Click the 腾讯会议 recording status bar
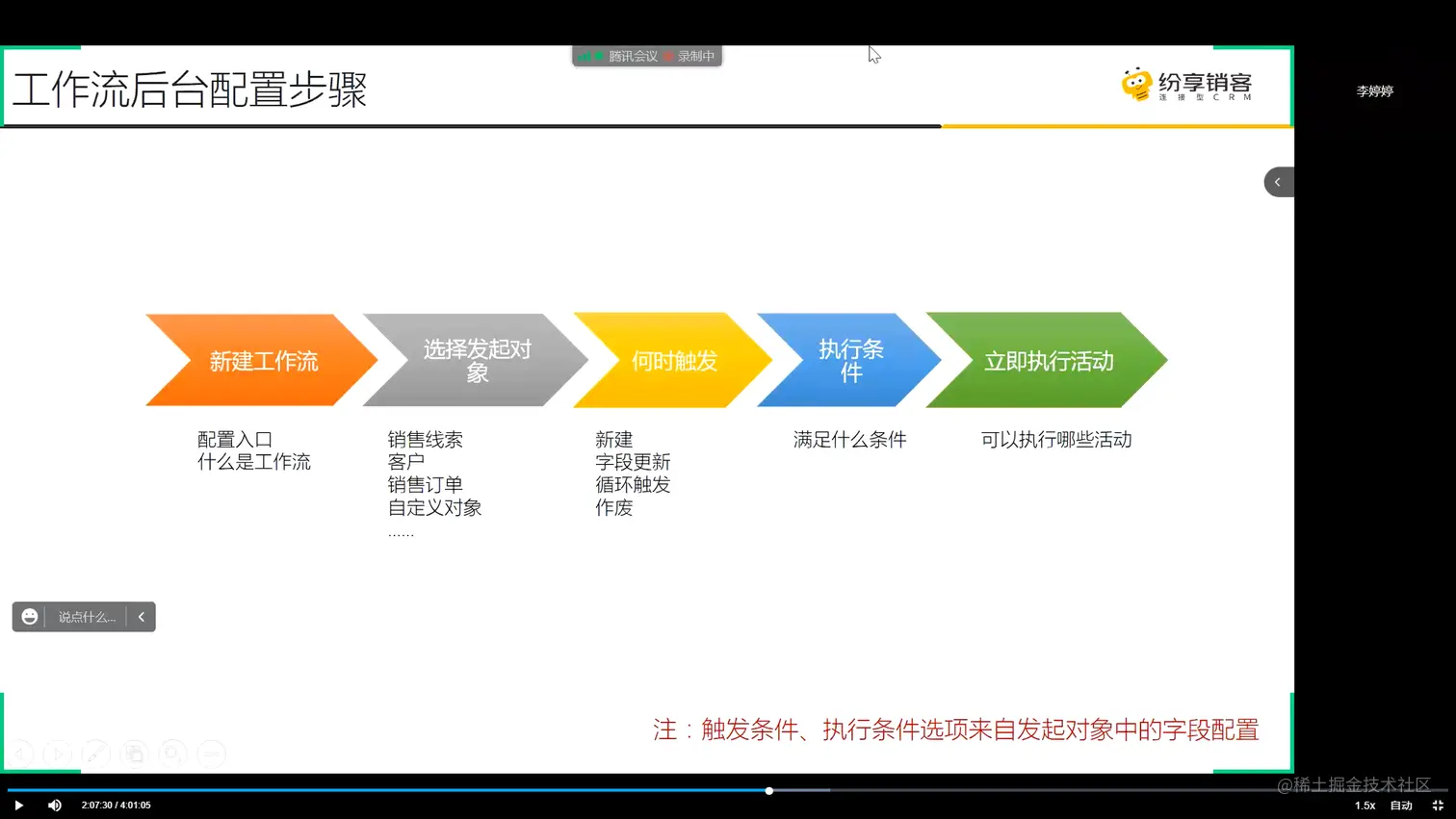1456x819 pixels. tap(647, 56)
